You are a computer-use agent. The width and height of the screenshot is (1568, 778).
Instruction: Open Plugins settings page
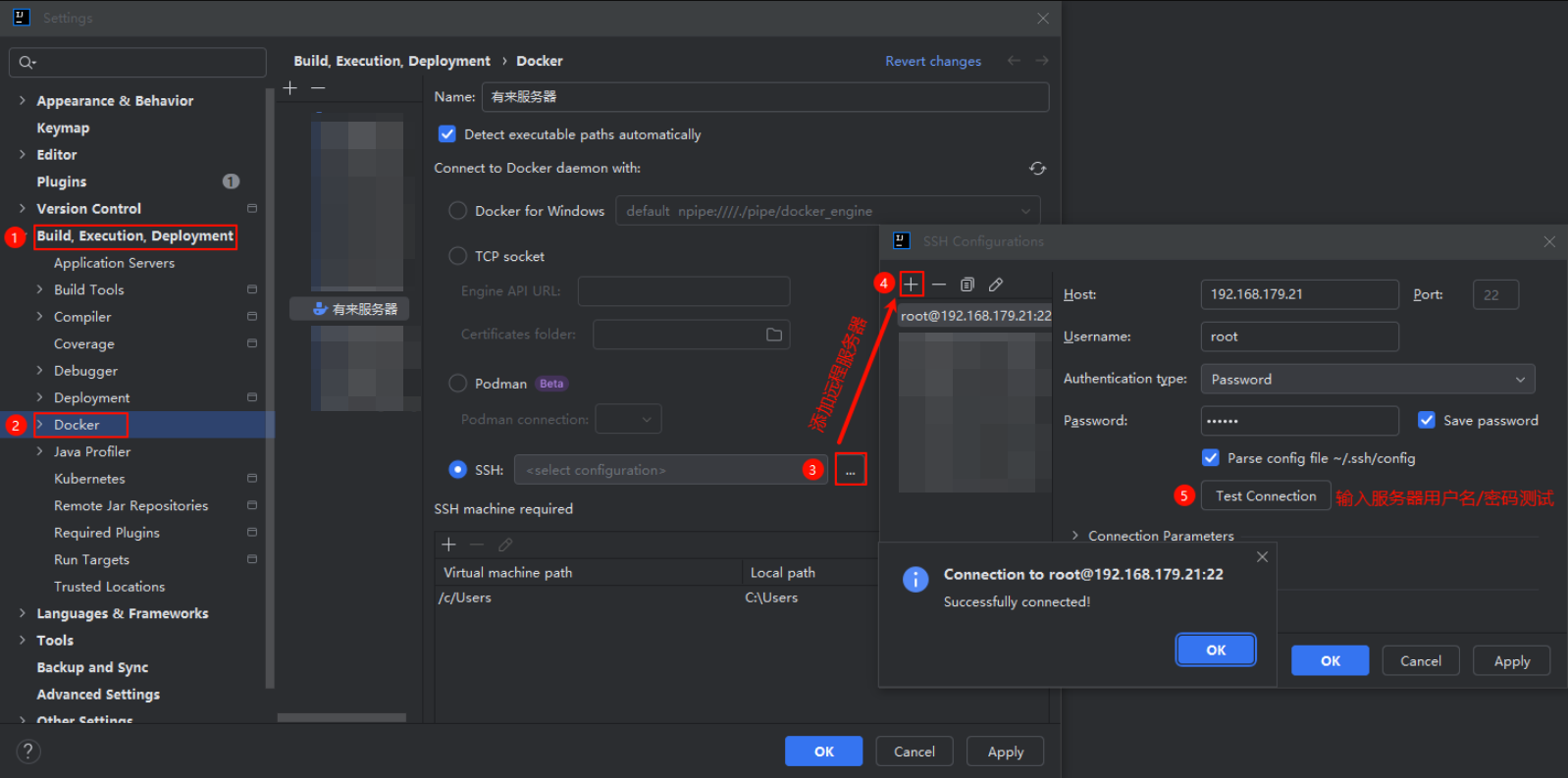62,182
